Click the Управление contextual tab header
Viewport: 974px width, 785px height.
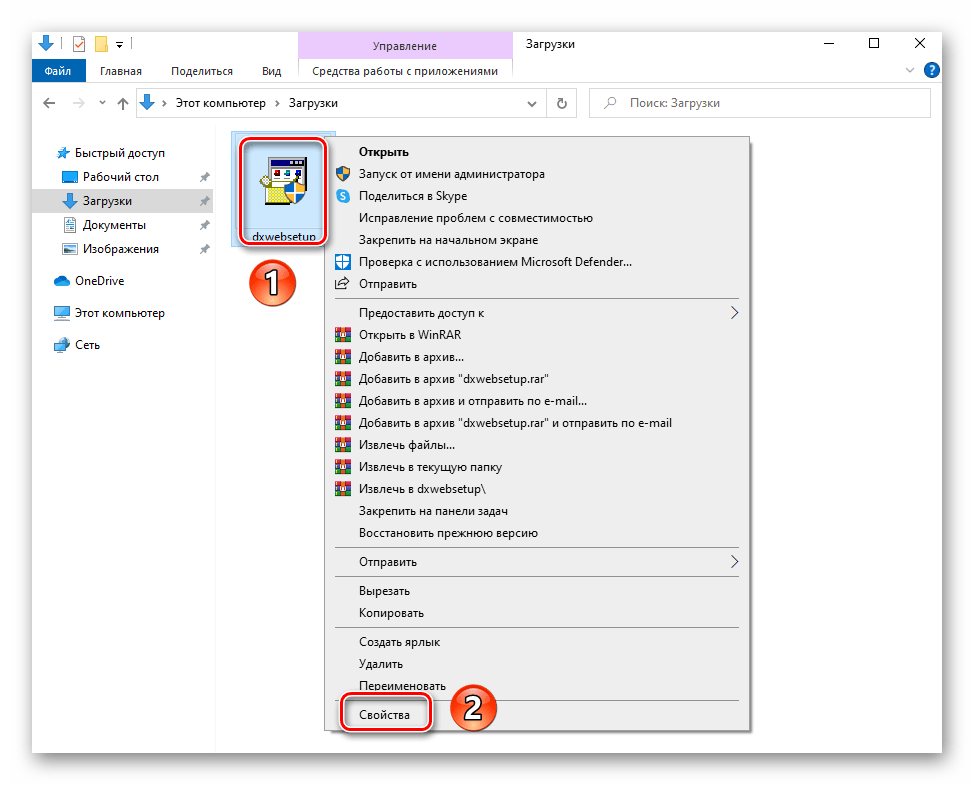[x=405, y=46]
